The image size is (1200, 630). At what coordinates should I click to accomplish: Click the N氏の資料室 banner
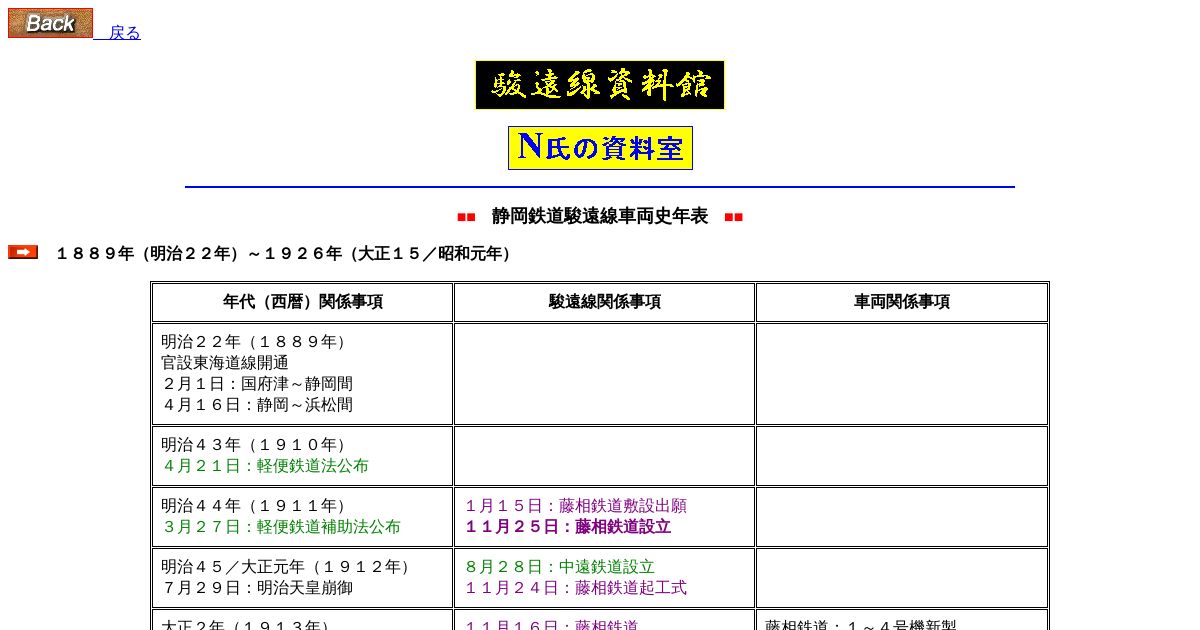pos(600,148)
